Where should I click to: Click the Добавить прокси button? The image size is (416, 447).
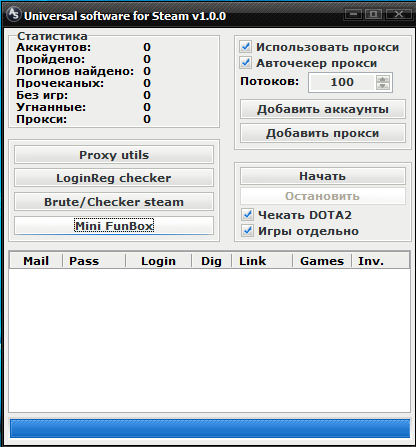(323, 133)
